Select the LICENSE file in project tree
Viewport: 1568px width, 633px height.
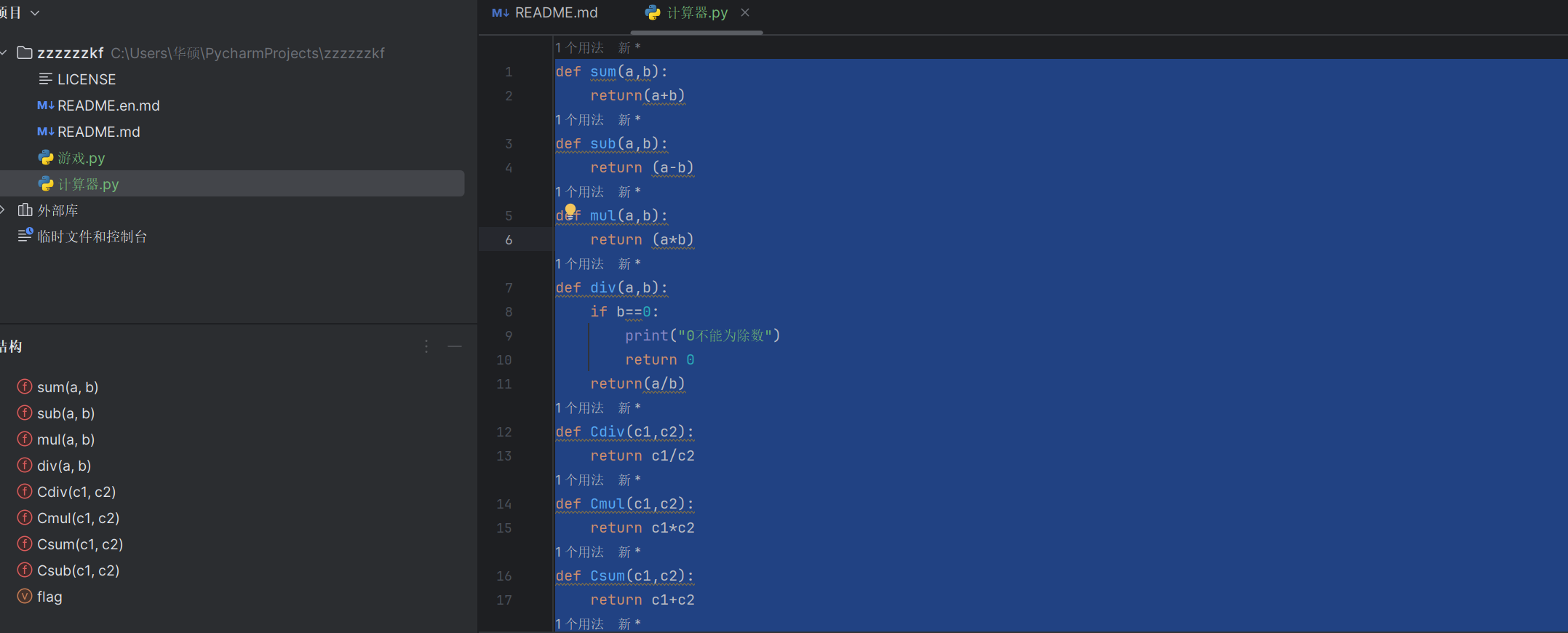86,79
